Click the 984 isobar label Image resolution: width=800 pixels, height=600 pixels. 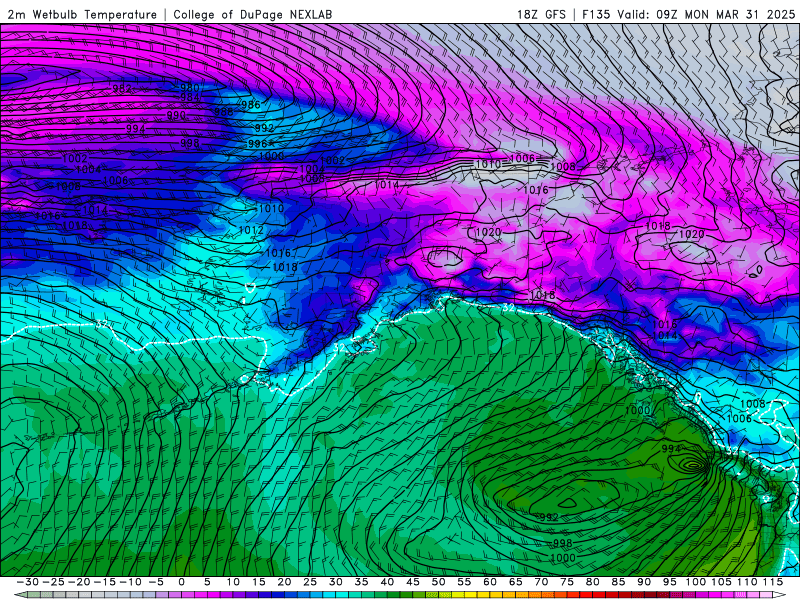point(189,97)
